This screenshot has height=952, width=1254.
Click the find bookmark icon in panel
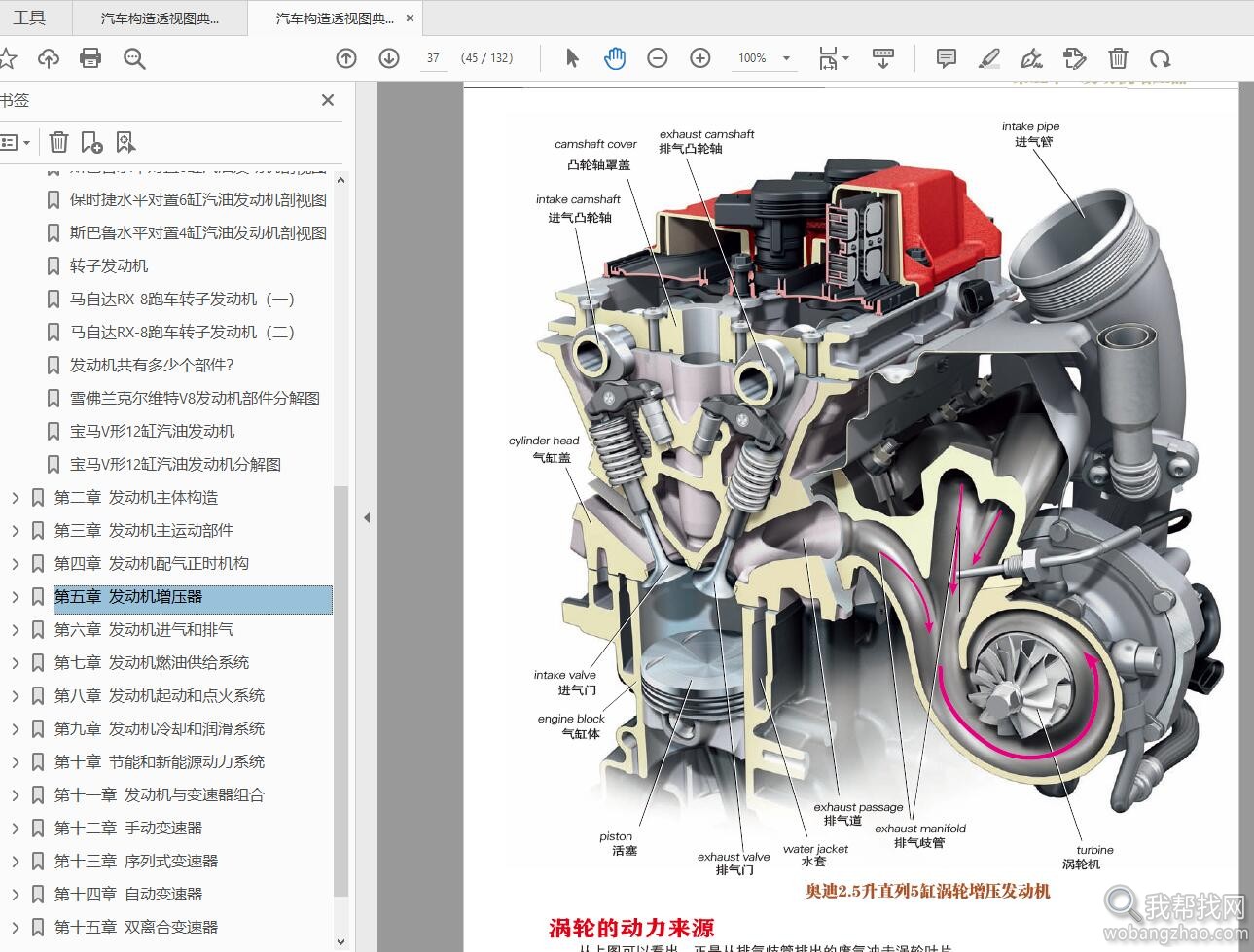(125, 143)
